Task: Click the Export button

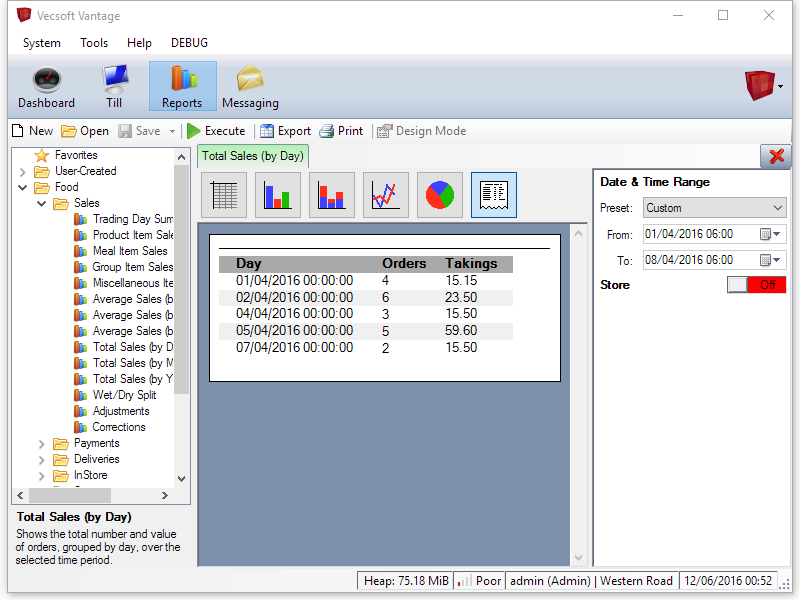Action: point(285,131)
